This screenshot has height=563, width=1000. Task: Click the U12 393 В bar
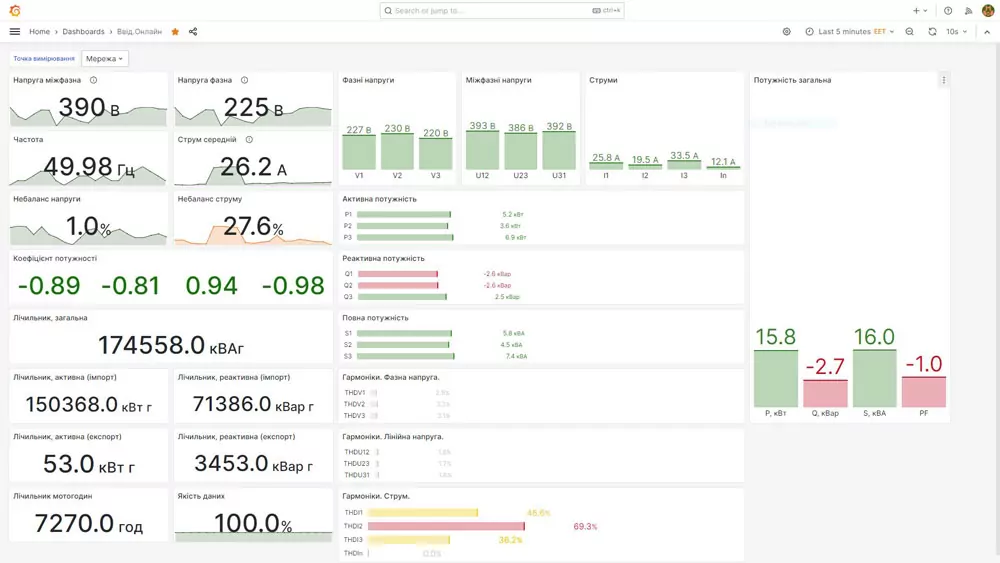[x=482, y=150]
